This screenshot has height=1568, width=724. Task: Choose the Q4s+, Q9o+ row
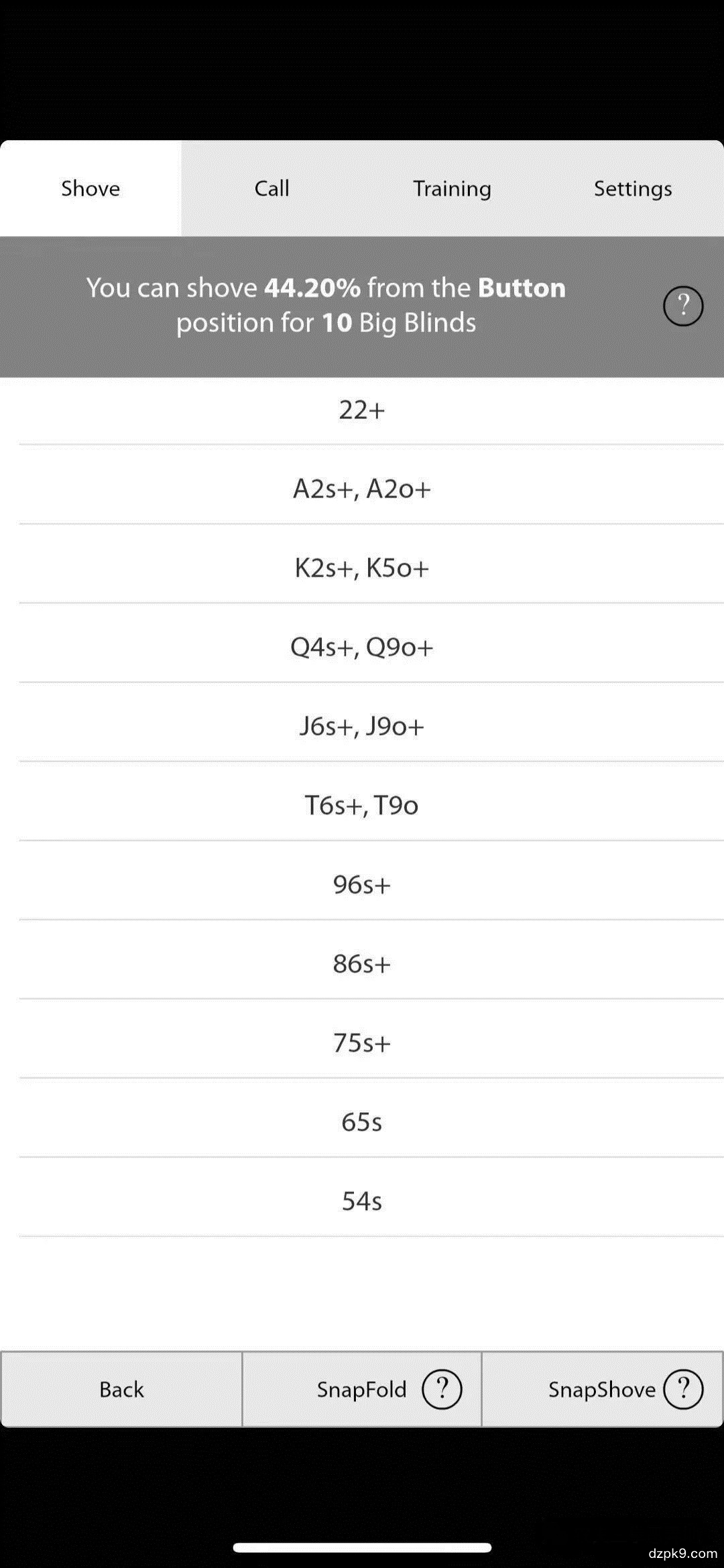coord(362,647)
